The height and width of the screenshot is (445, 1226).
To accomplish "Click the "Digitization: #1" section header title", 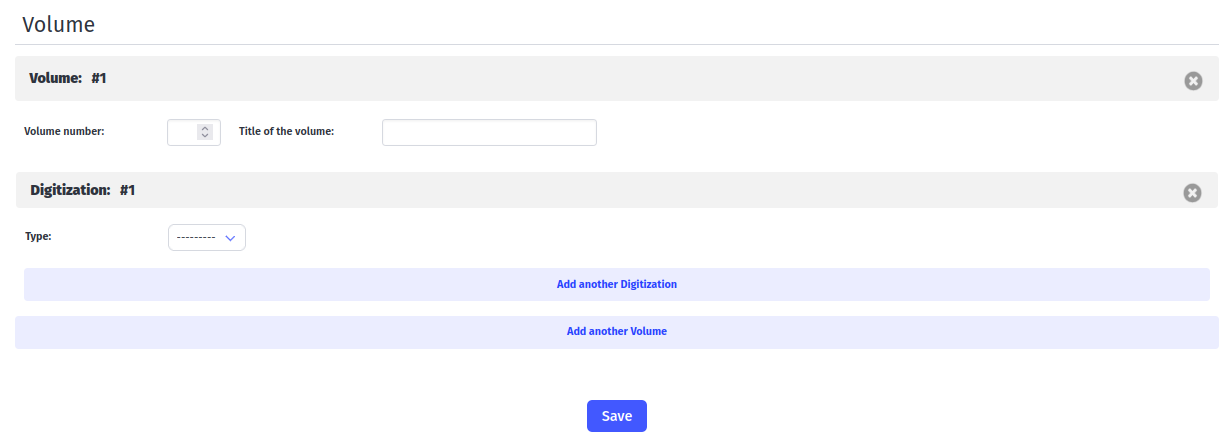I will point(82,190).
